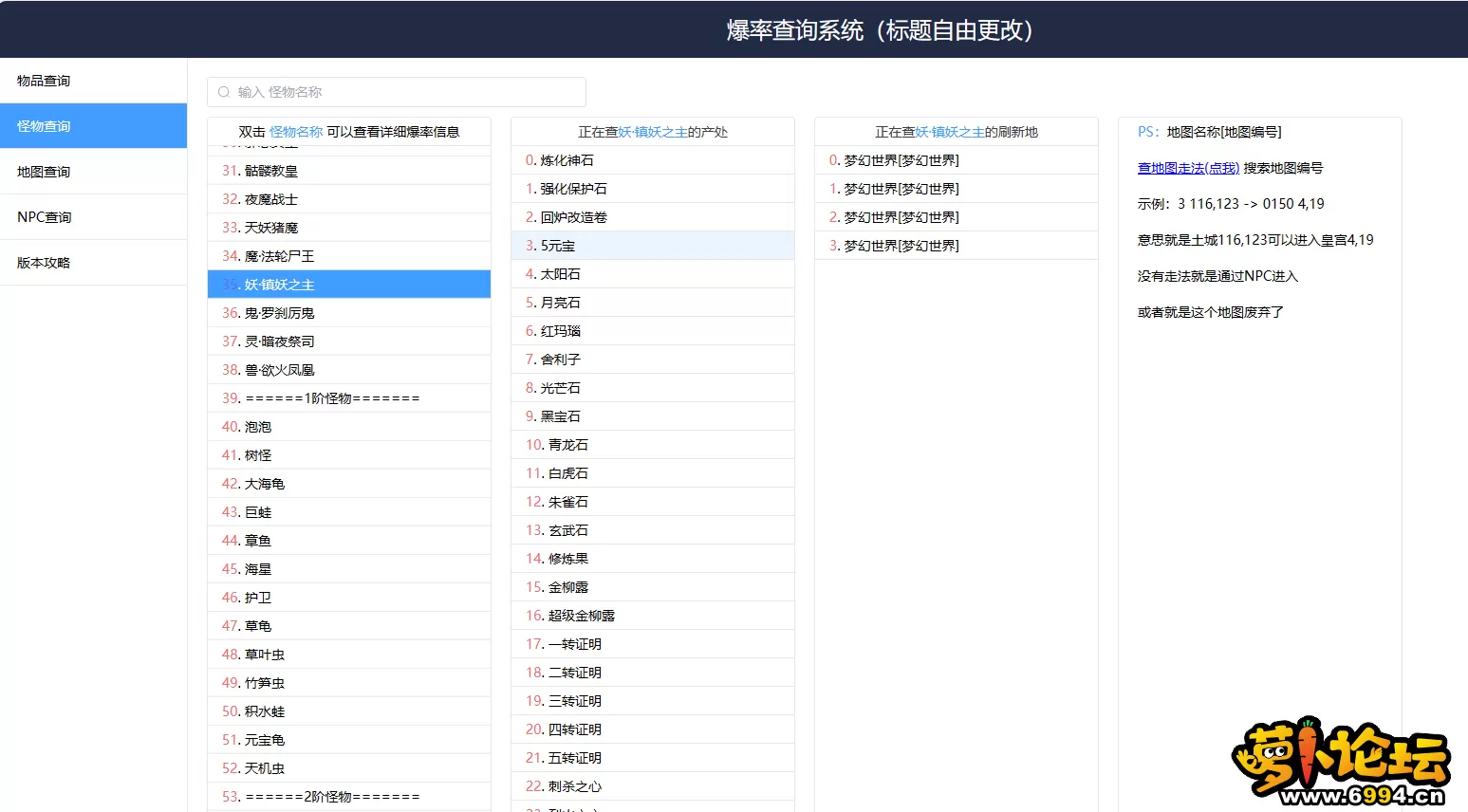Viewport: 1468px width, 812px height.
Task: Open NPC查询 sidebar menu
Action: tap(93, 217)
